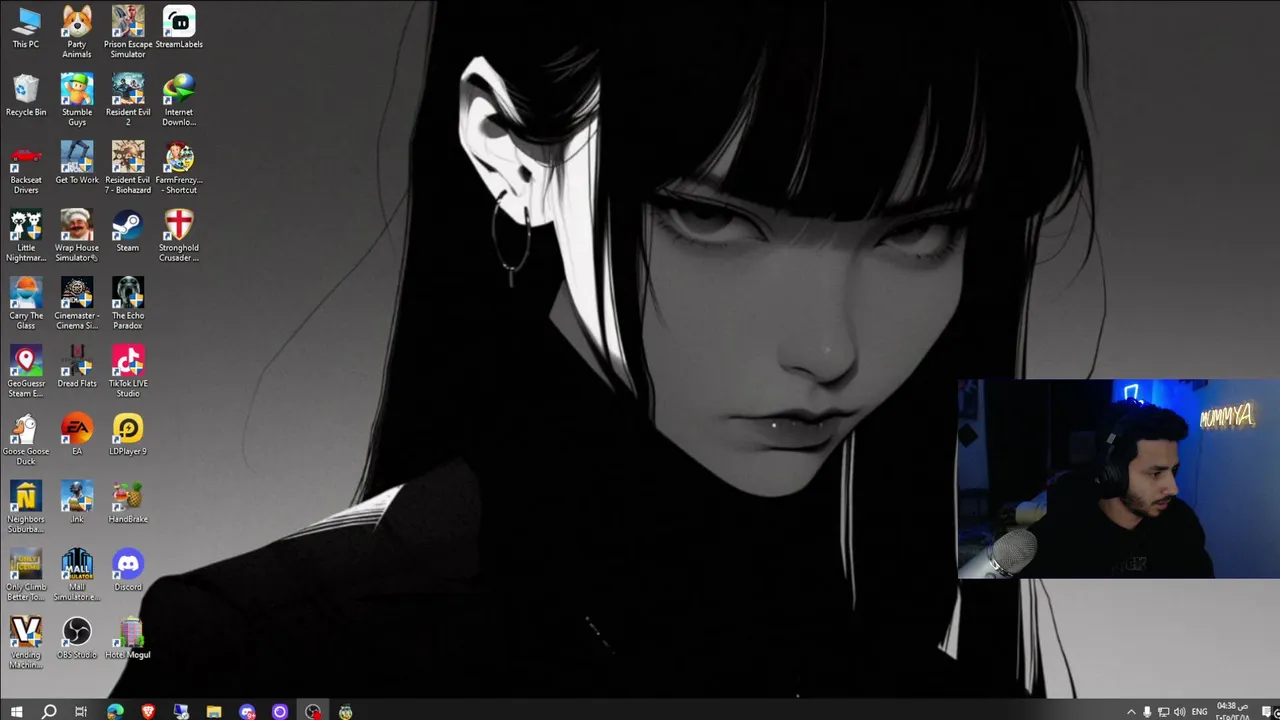Switch to OBS Studio on taskbar

click(x=313, y=712)
